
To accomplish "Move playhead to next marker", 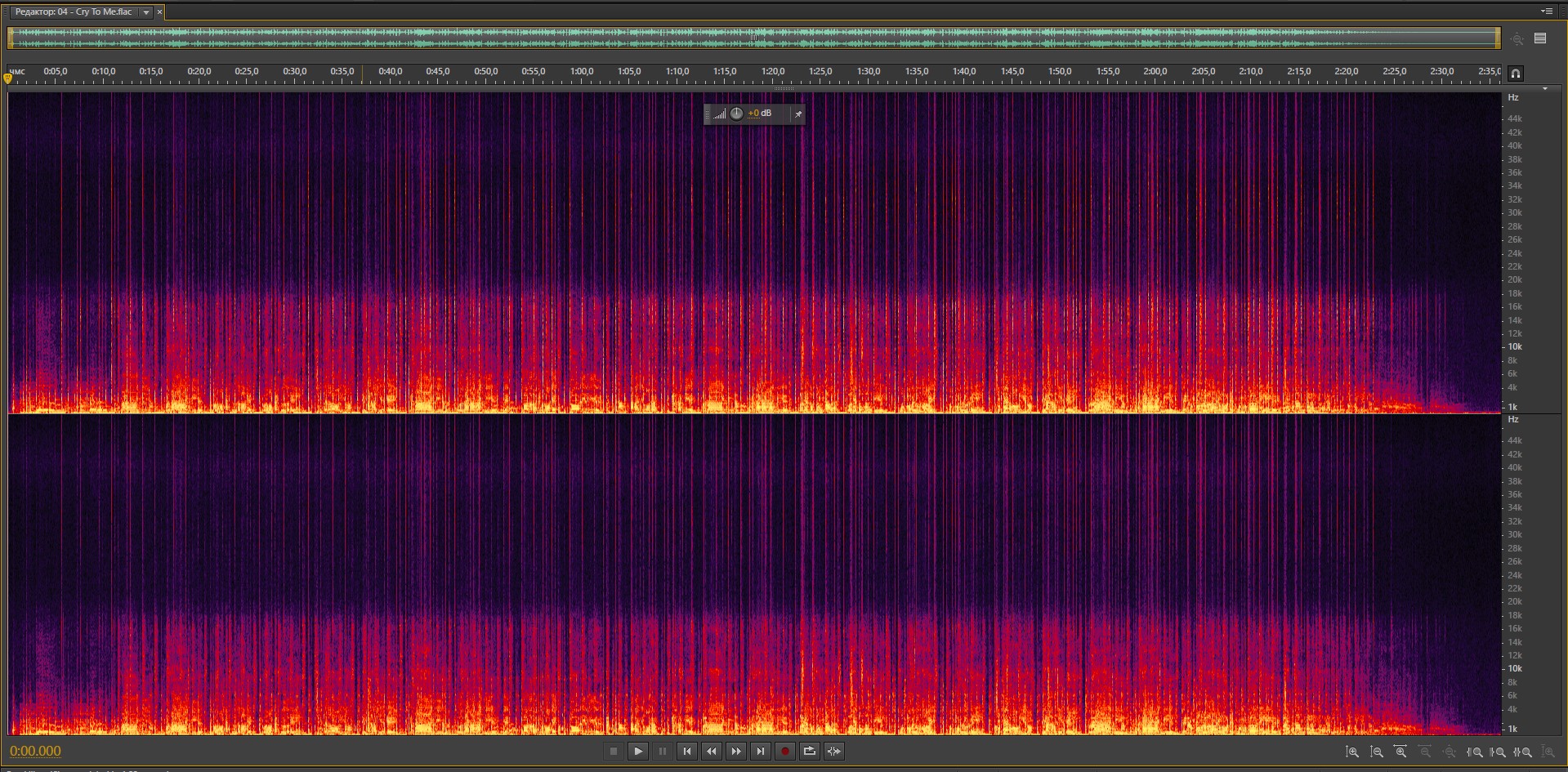I will [x=760, y=752].
